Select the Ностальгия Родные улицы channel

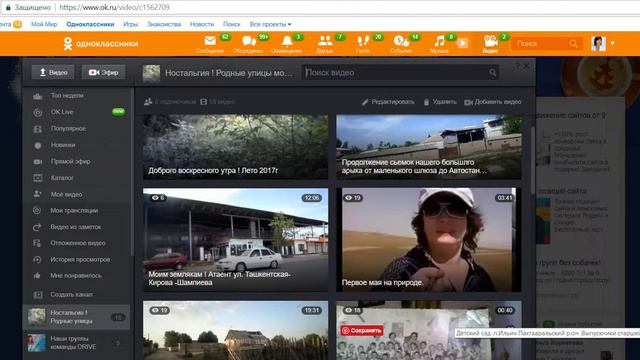(x=77, y=317)
